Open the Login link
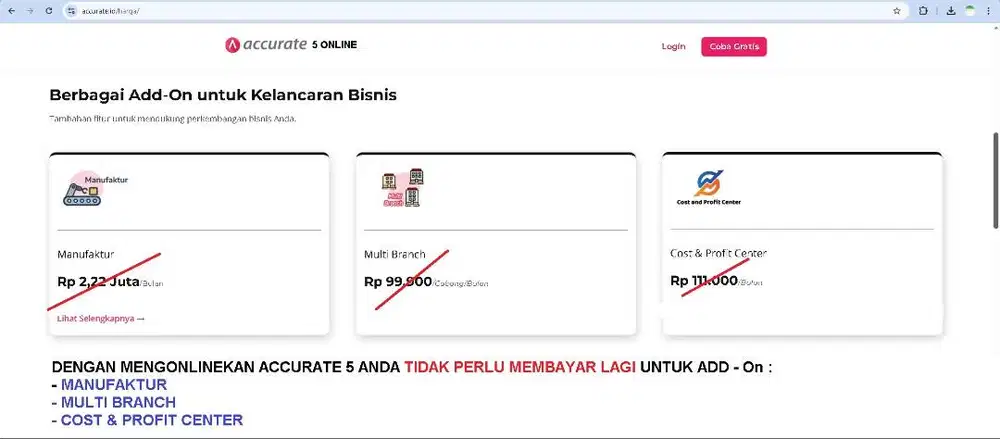Viewport: 1000px width, 439px height. point(673,47)
